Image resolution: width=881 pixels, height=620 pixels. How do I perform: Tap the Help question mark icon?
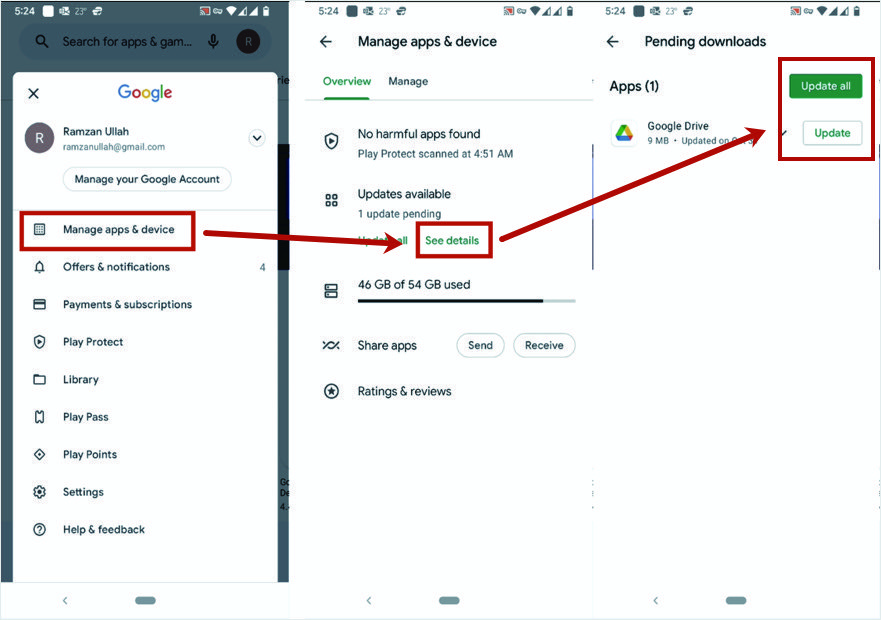coord(39,530)
